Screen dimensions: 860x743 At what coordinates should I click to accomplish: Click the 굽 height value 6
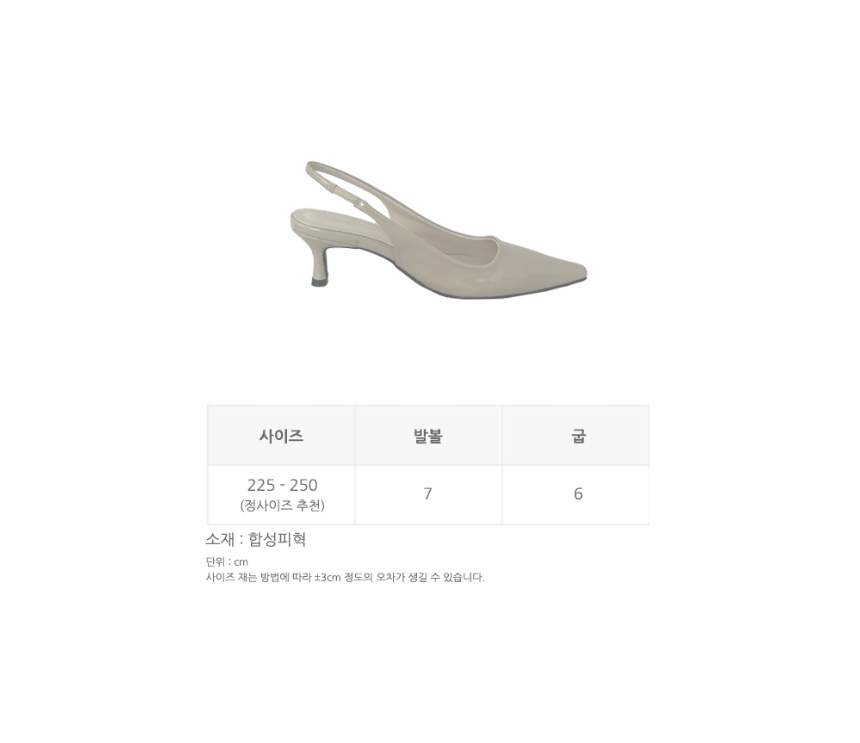(x=578, y=494)
